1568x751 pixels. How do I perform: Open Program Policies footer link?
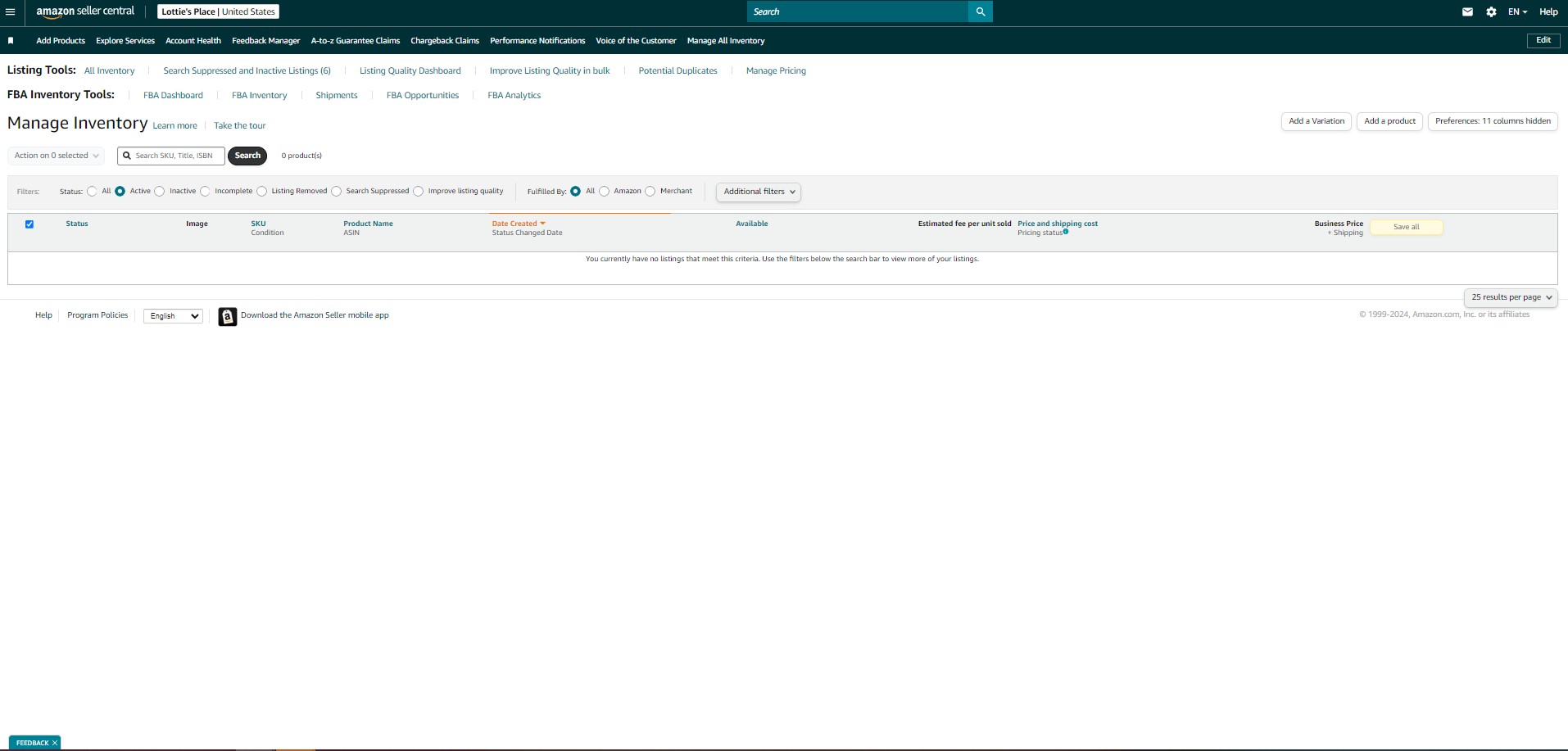(97, 315)
